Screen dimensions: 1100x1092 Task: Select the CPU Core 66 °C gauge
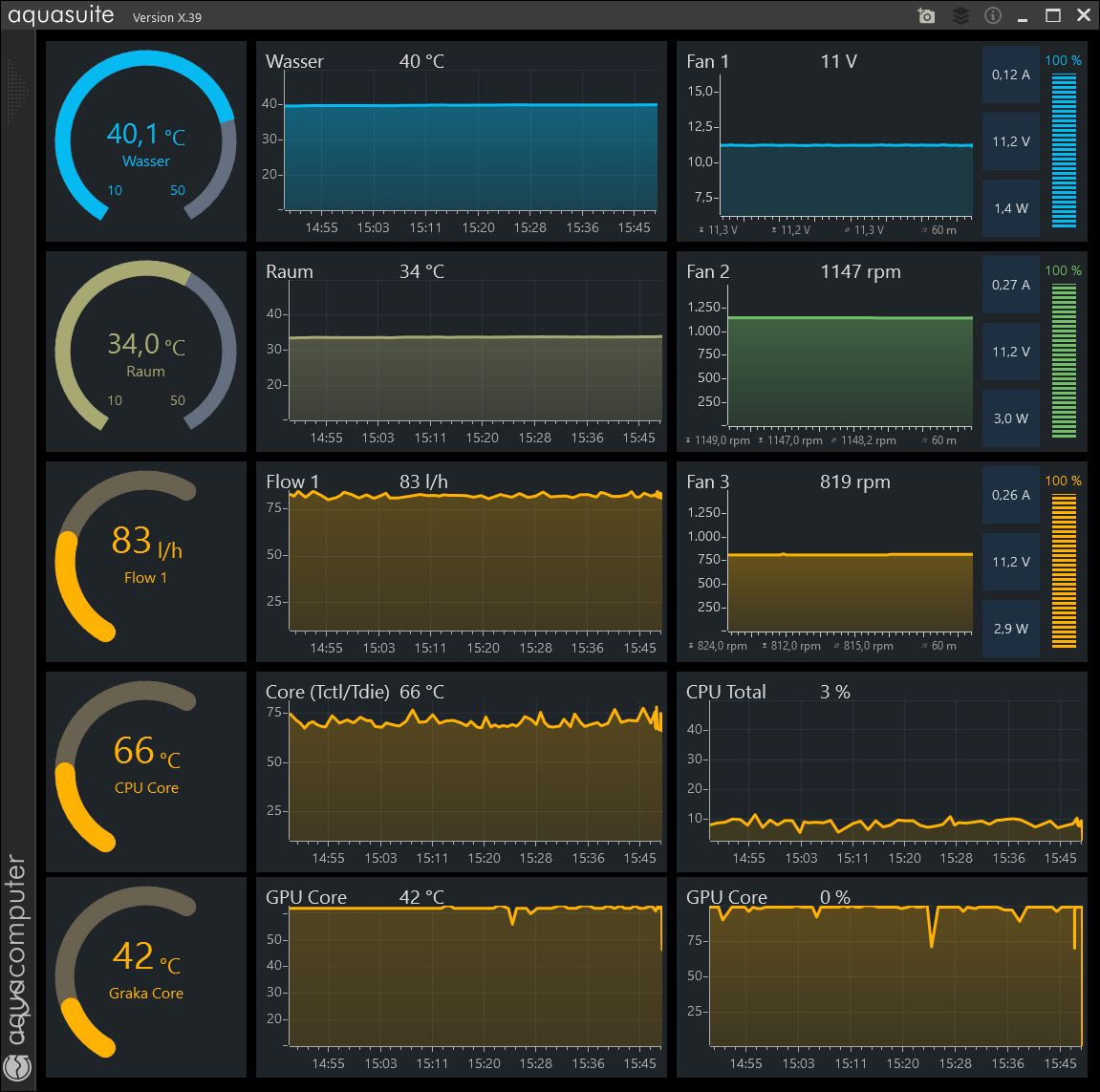click(146, 772)
